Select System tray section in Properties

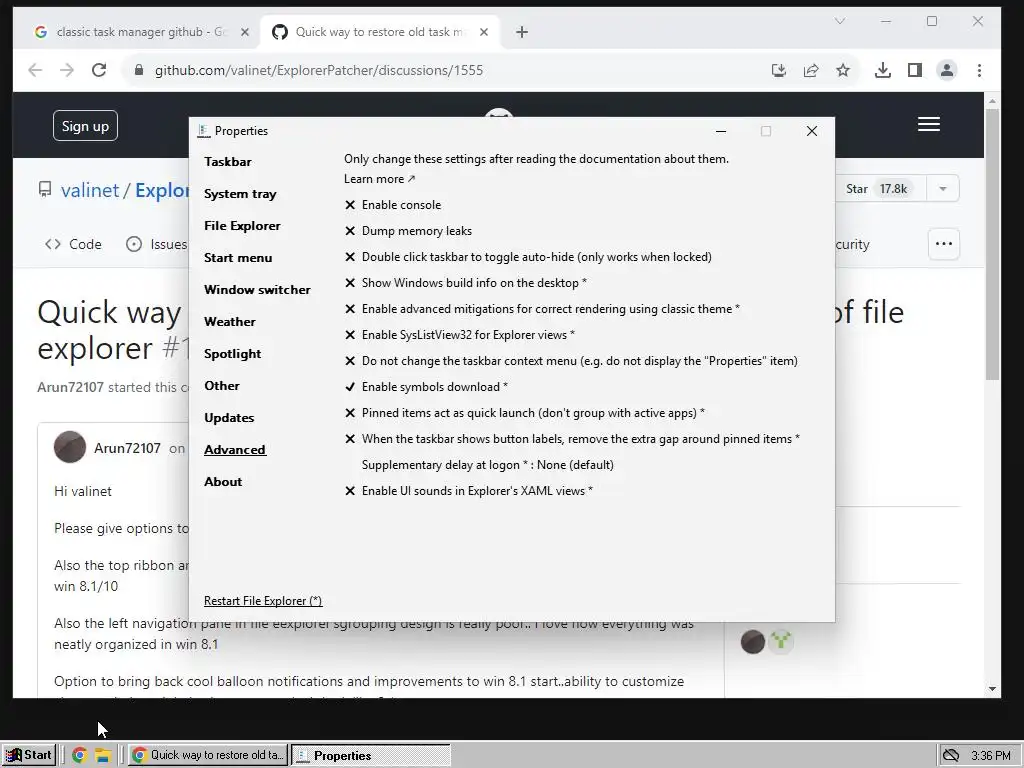(x=240, y=194)
